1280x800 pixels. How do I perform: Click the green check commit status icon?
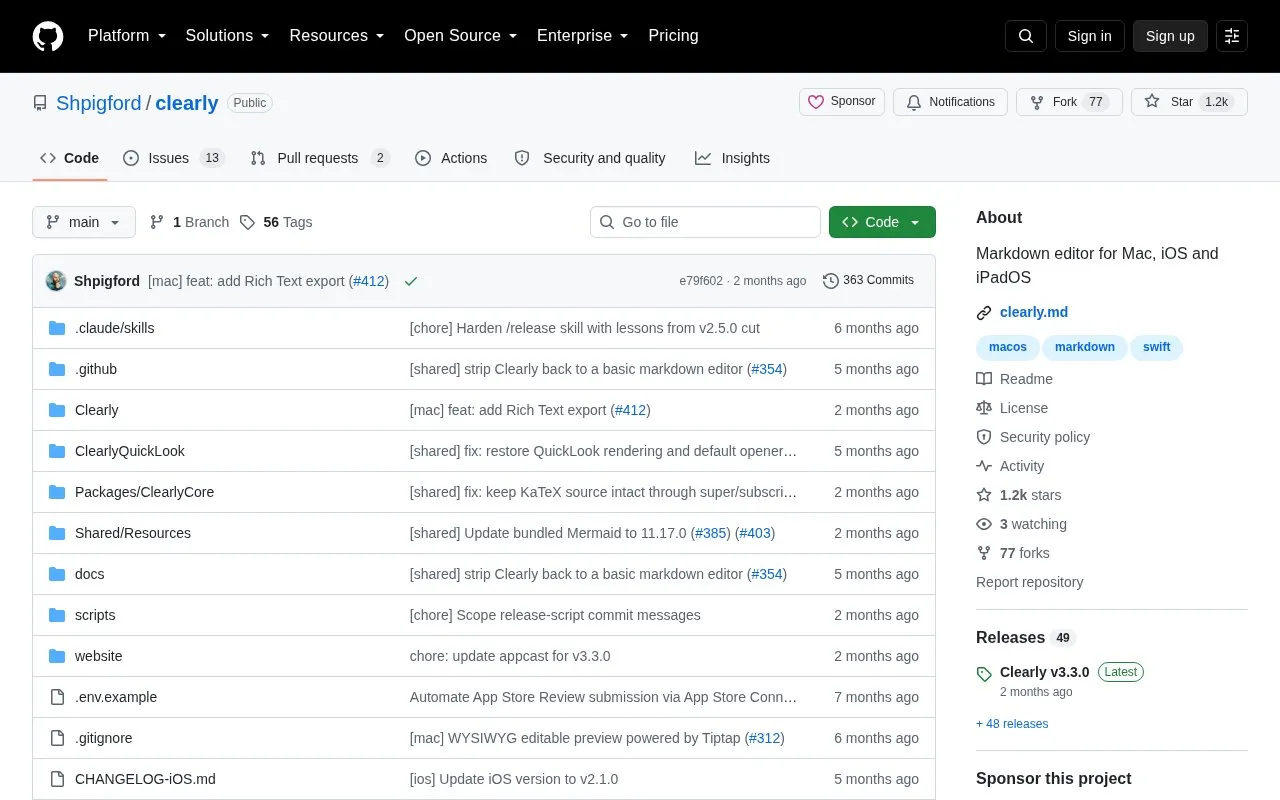point(411,281)
